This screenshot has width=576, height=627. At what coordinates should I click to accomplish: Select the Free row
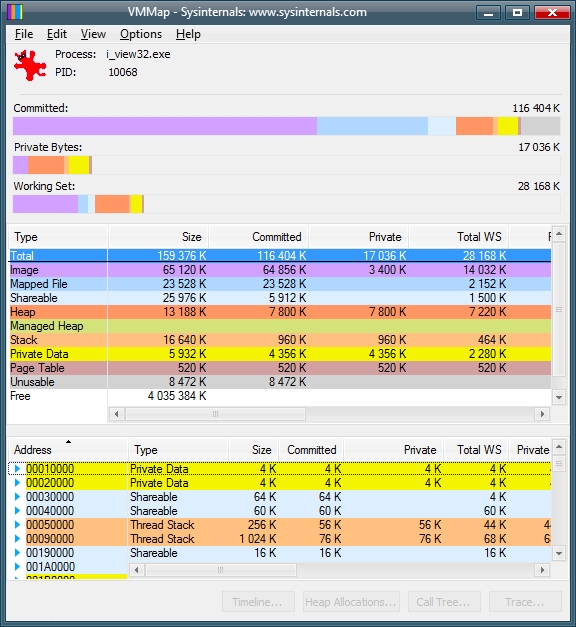280,396
